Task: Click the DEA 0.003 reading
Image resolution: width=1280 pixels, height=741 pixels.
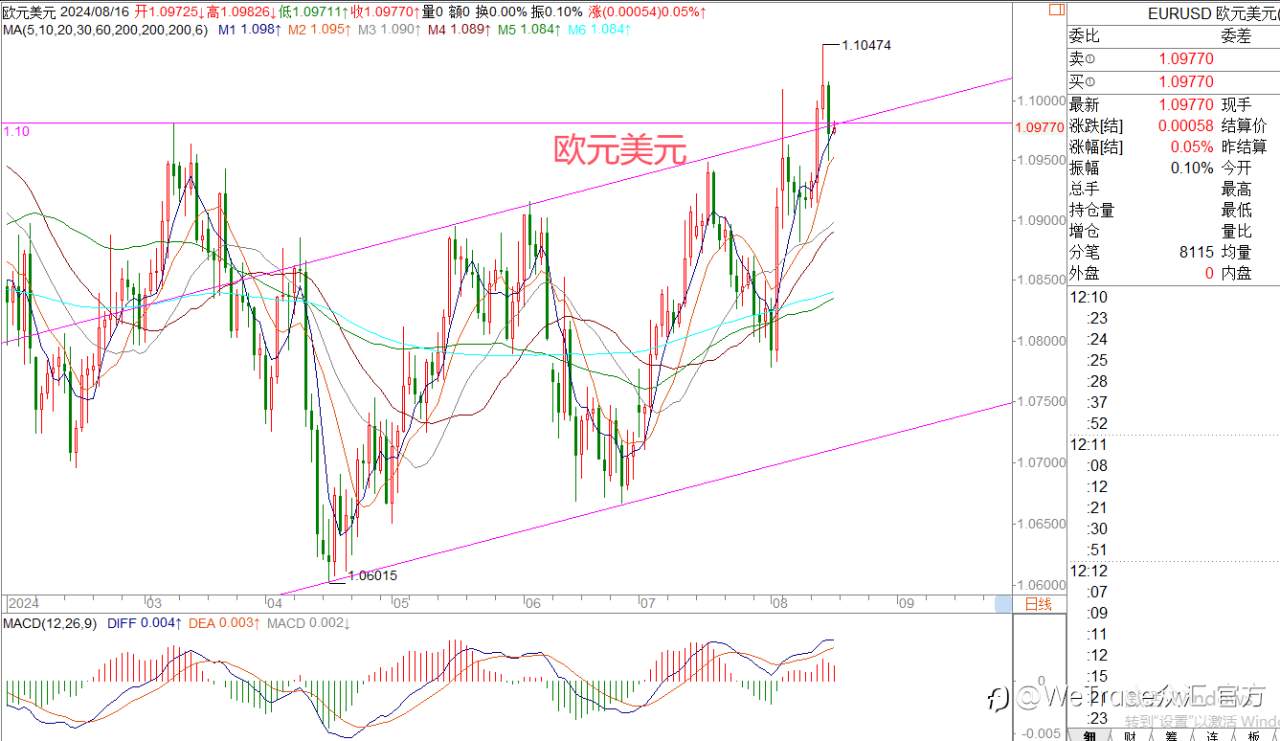Action: (x=224, y=624)
